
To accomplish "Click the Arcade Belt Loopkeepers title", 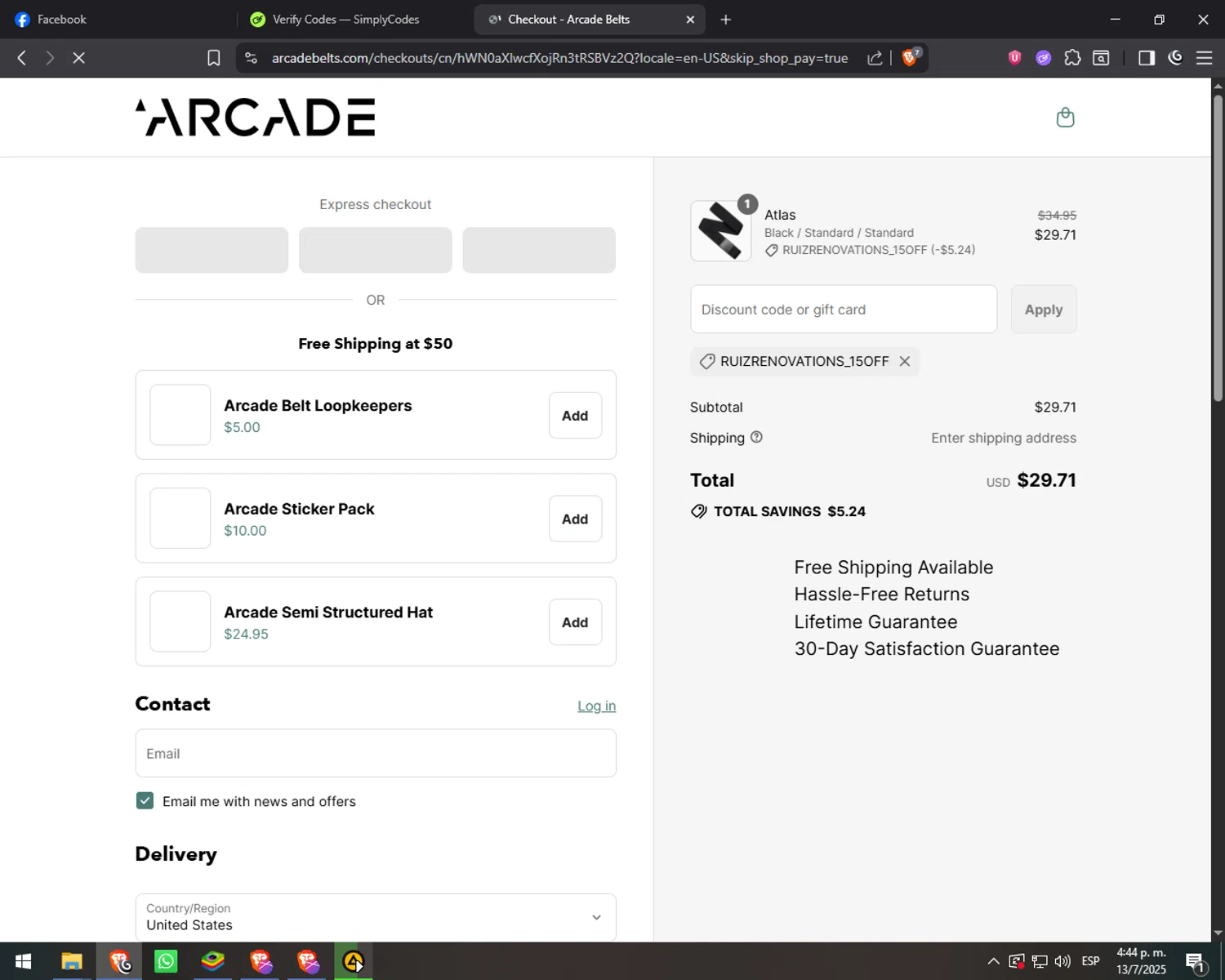I will (318, 406).
